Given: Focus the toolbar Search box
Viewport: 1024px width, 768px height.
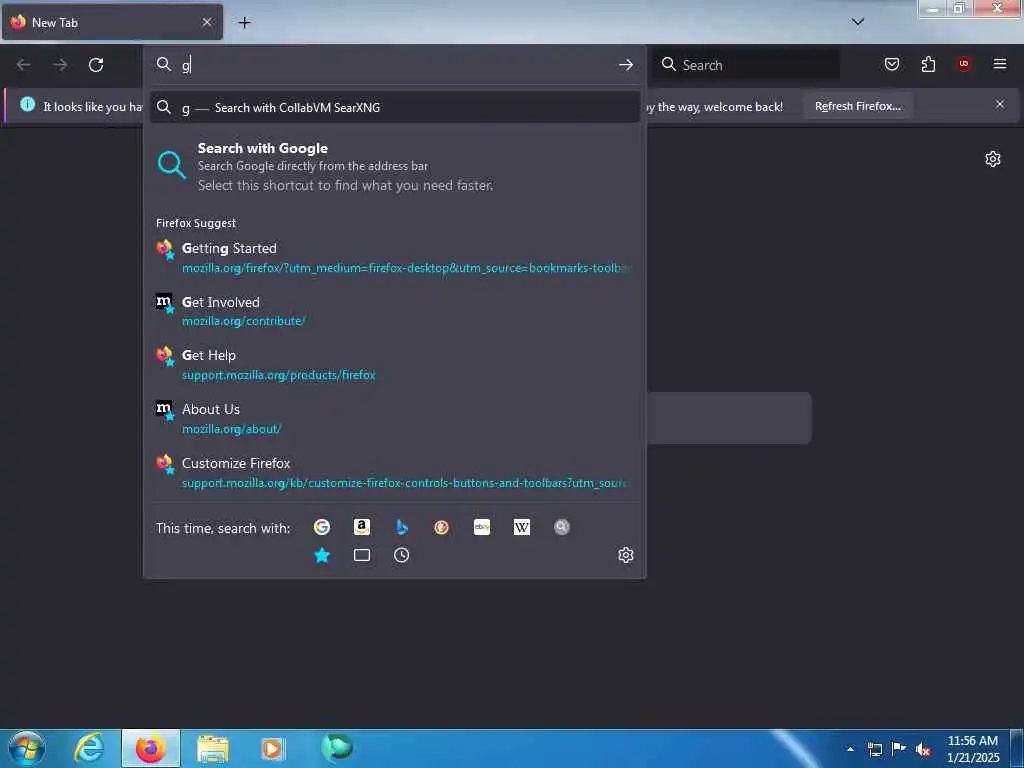Looking at the screenshot, I should tap(746, 65).
